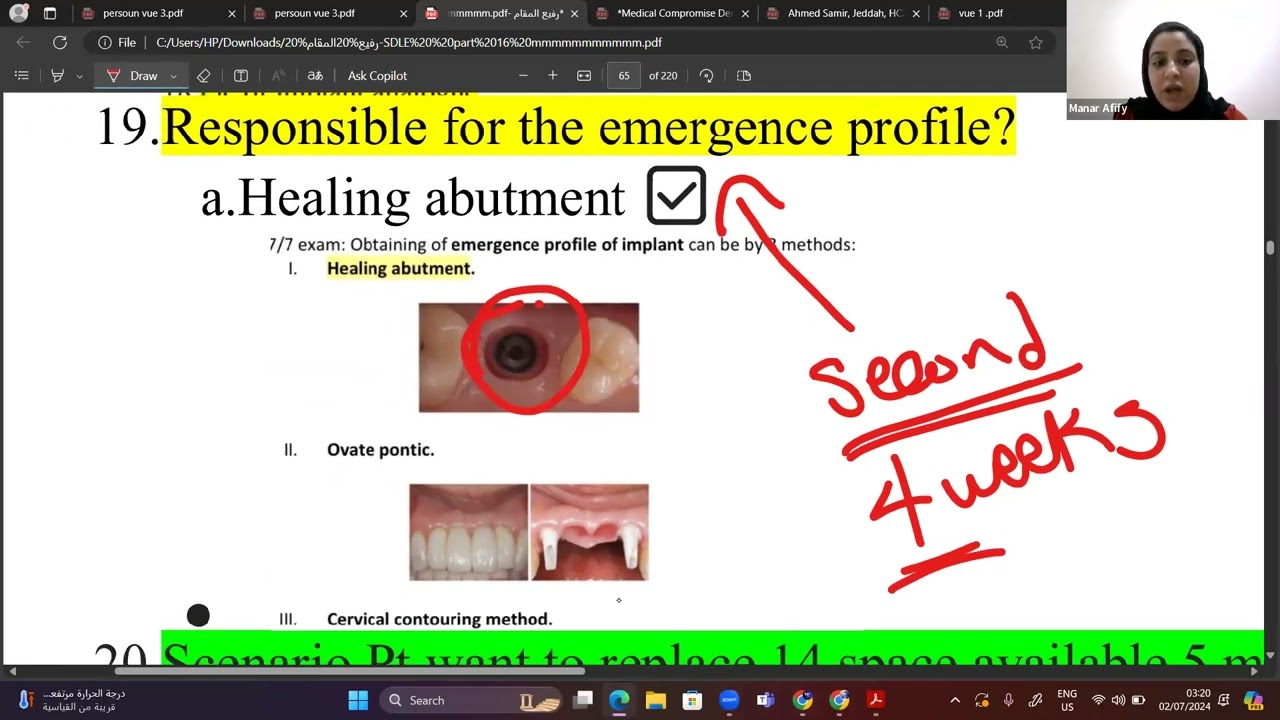Add this page to favorites star
The image size is (1280, 720).
pos(1036,42)
